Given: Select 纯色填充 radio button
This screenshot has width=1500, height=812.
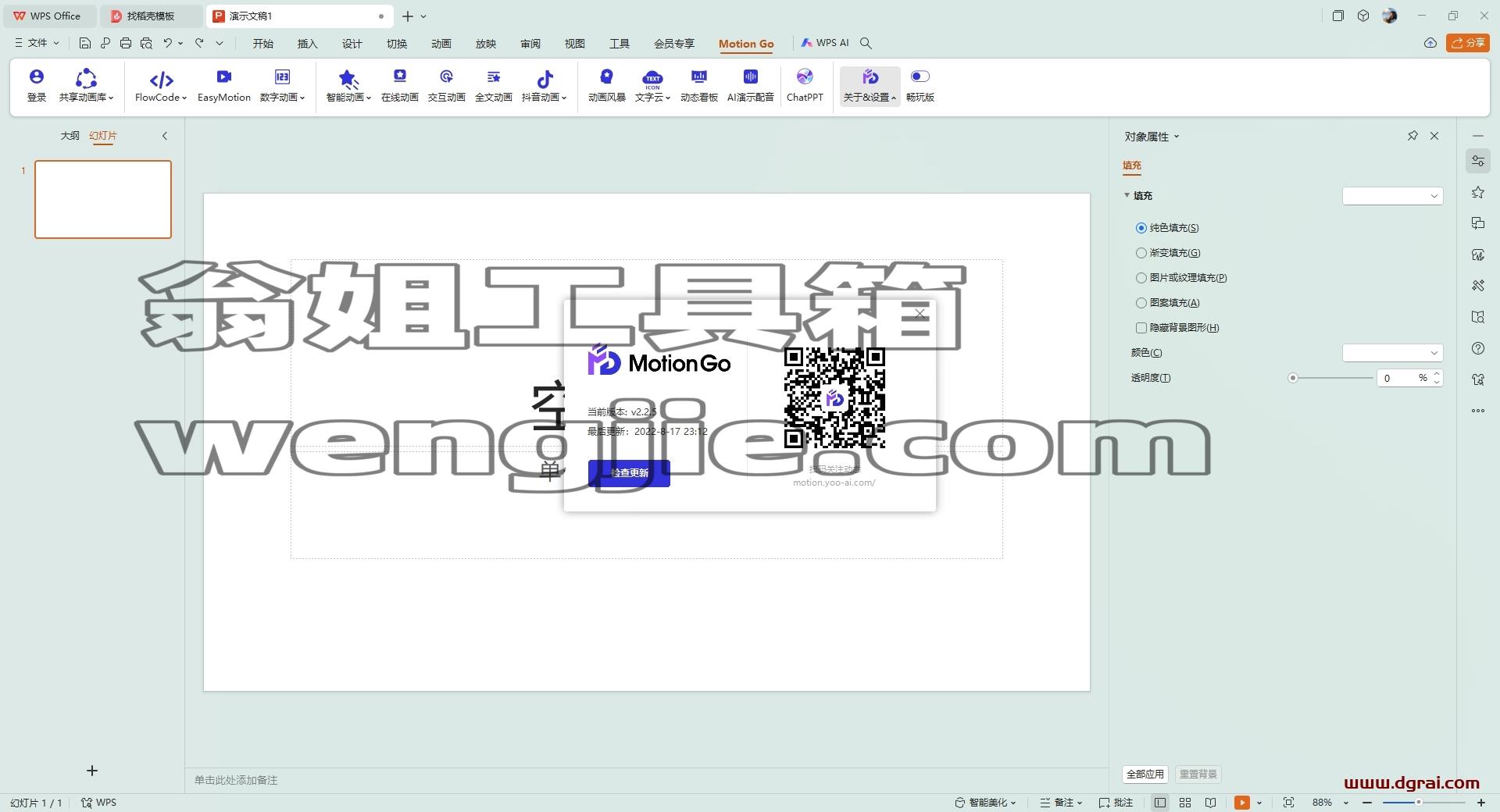Looking at the screenshot, I should (x=1141, y=228).
